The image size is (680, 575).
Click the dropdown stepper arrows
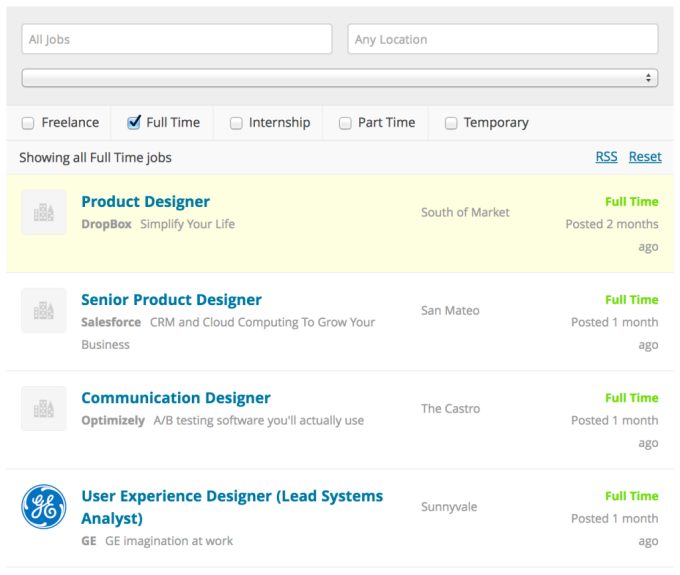[648, 78]
